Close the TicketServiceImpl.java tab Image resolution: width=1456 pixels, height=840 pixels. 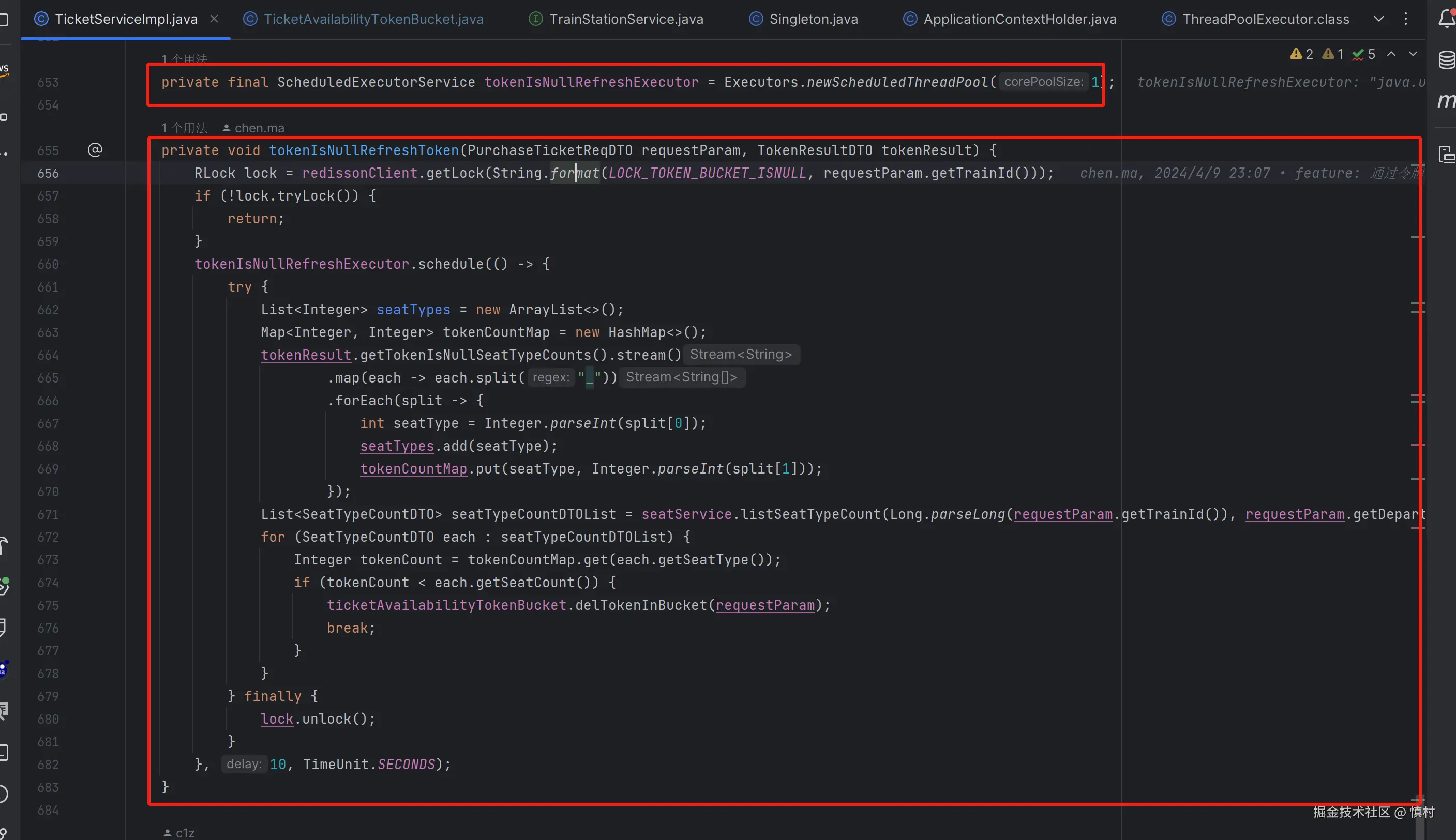click(214, 19)
